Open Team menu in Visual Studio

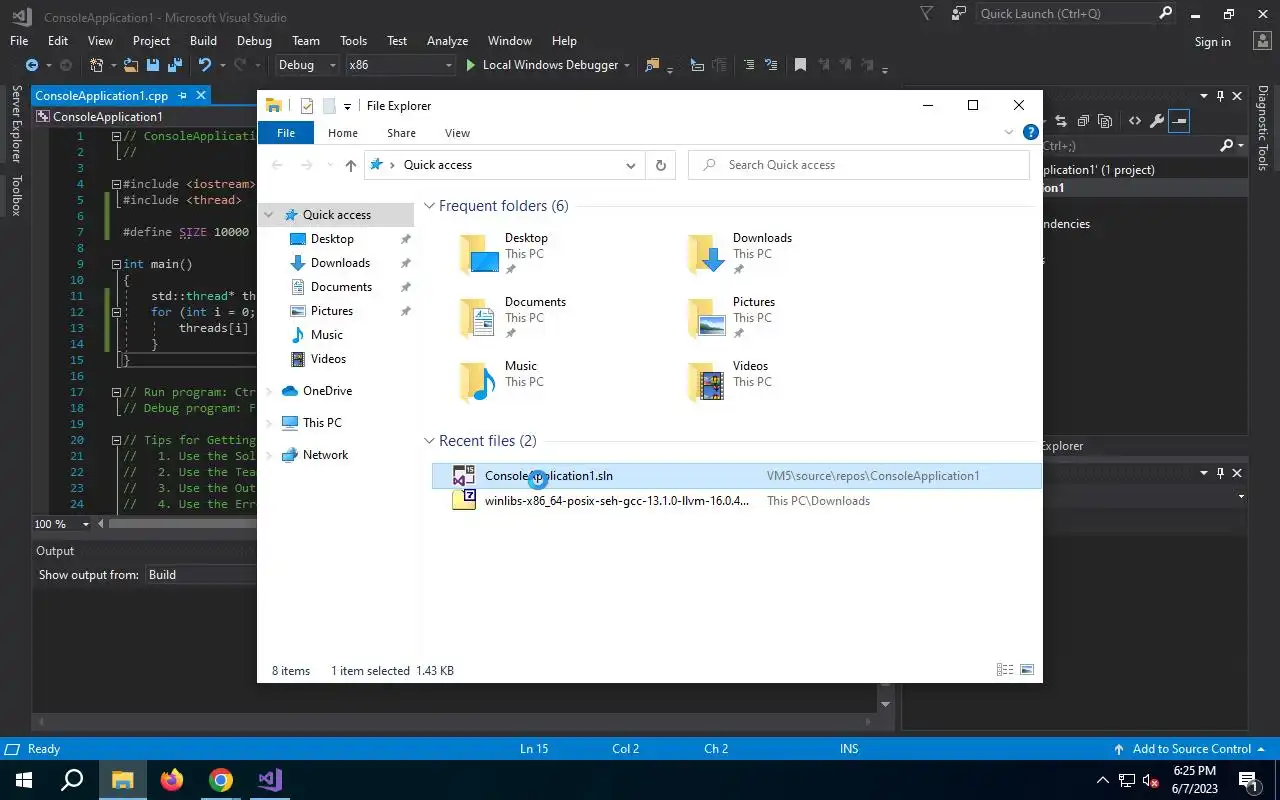(x=306, y=41)
